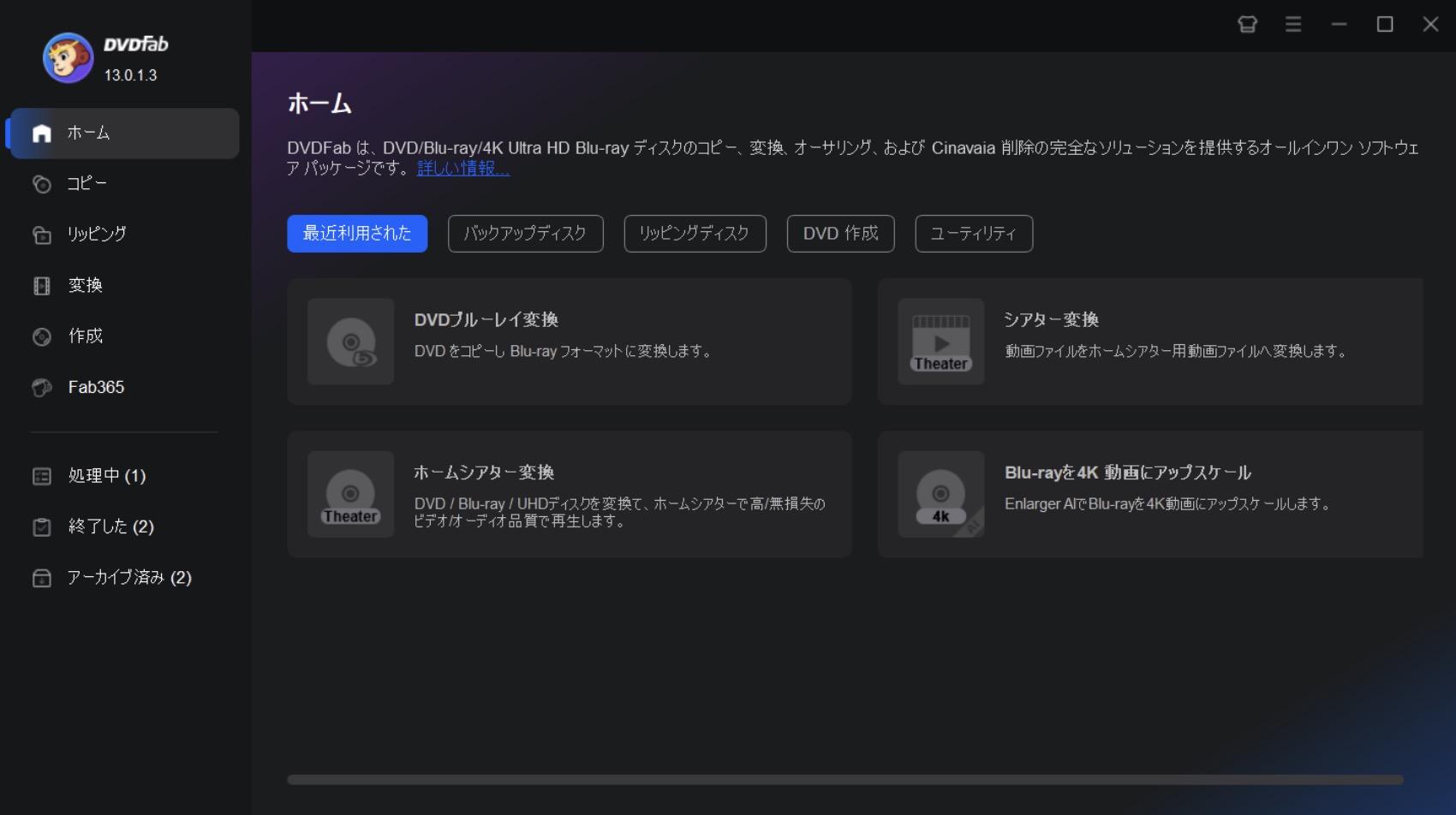Click the 4k upscale disc icon

[x=941, y=494]
